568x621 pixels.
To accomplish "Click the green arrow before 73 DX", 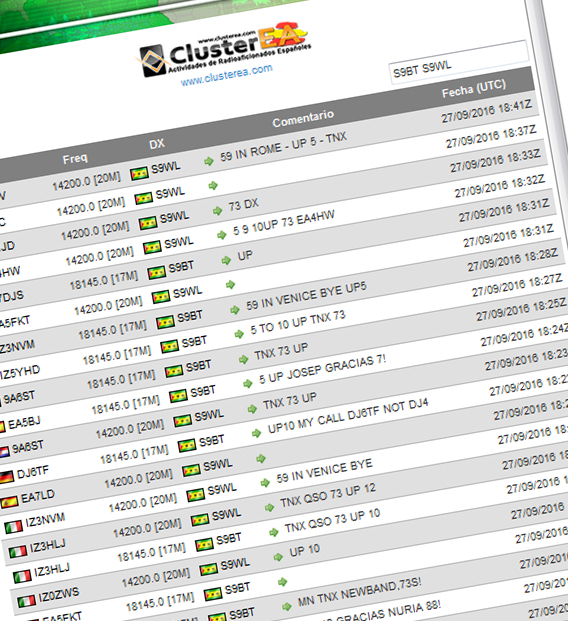I will [x=217, y=210].
